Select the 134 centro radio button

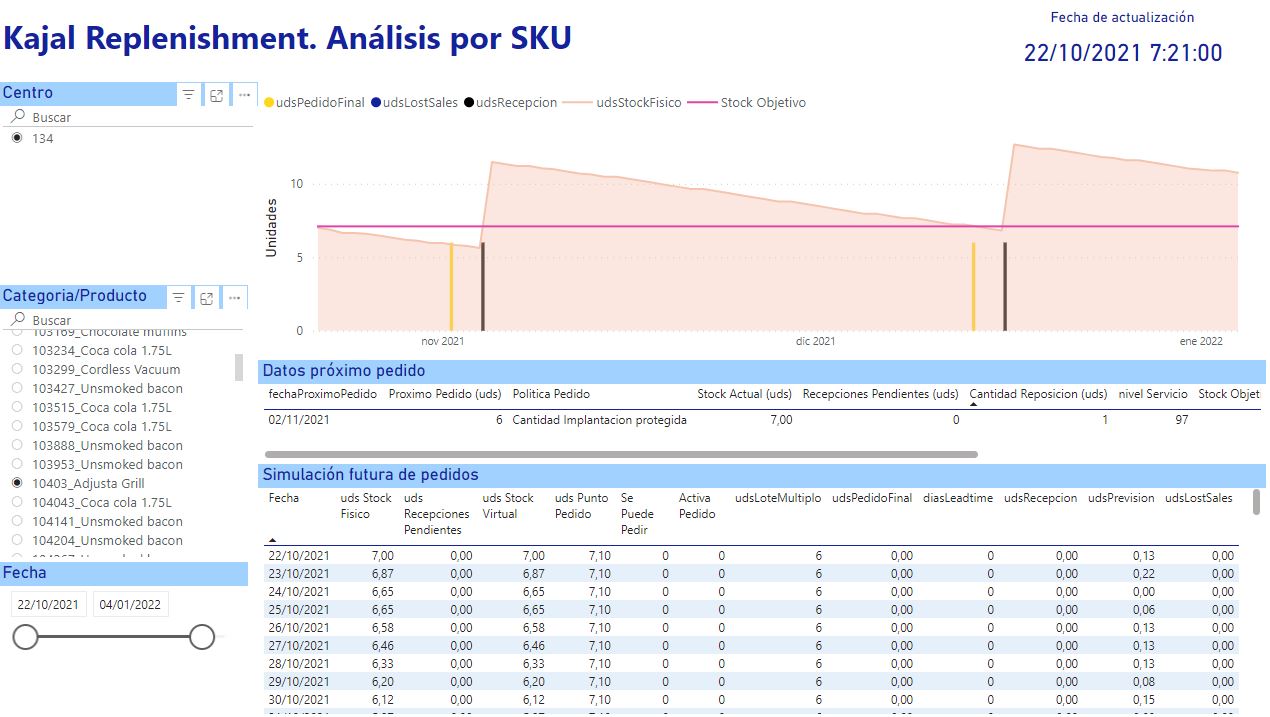(x=17, y=139)
